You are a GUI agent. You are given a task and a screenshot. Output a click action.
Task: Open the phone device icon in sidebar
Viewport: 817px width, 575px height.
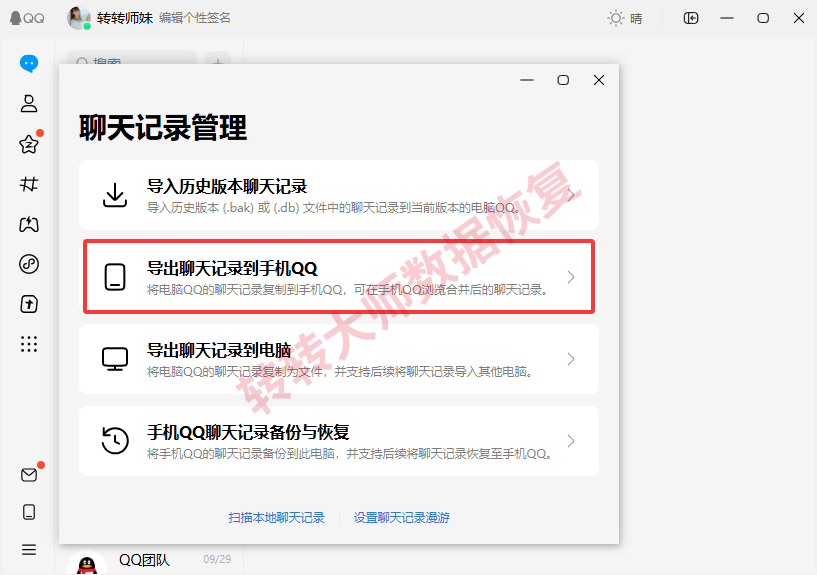29,512
